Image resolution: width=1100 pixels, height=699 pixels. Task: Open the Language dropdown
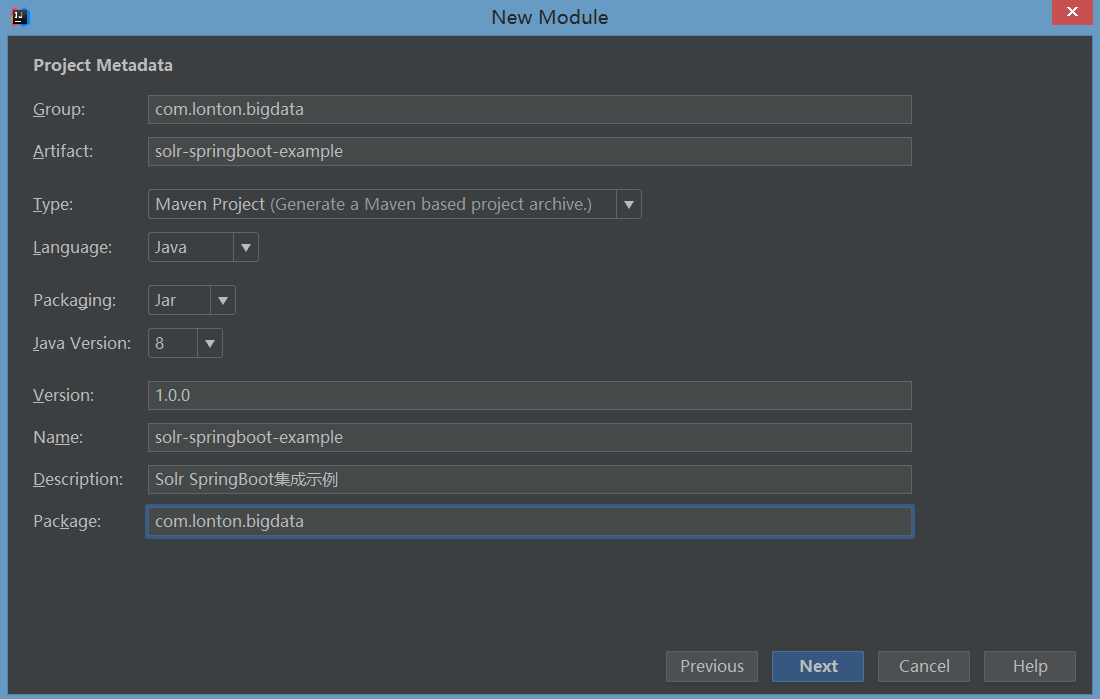pos(245,247)
